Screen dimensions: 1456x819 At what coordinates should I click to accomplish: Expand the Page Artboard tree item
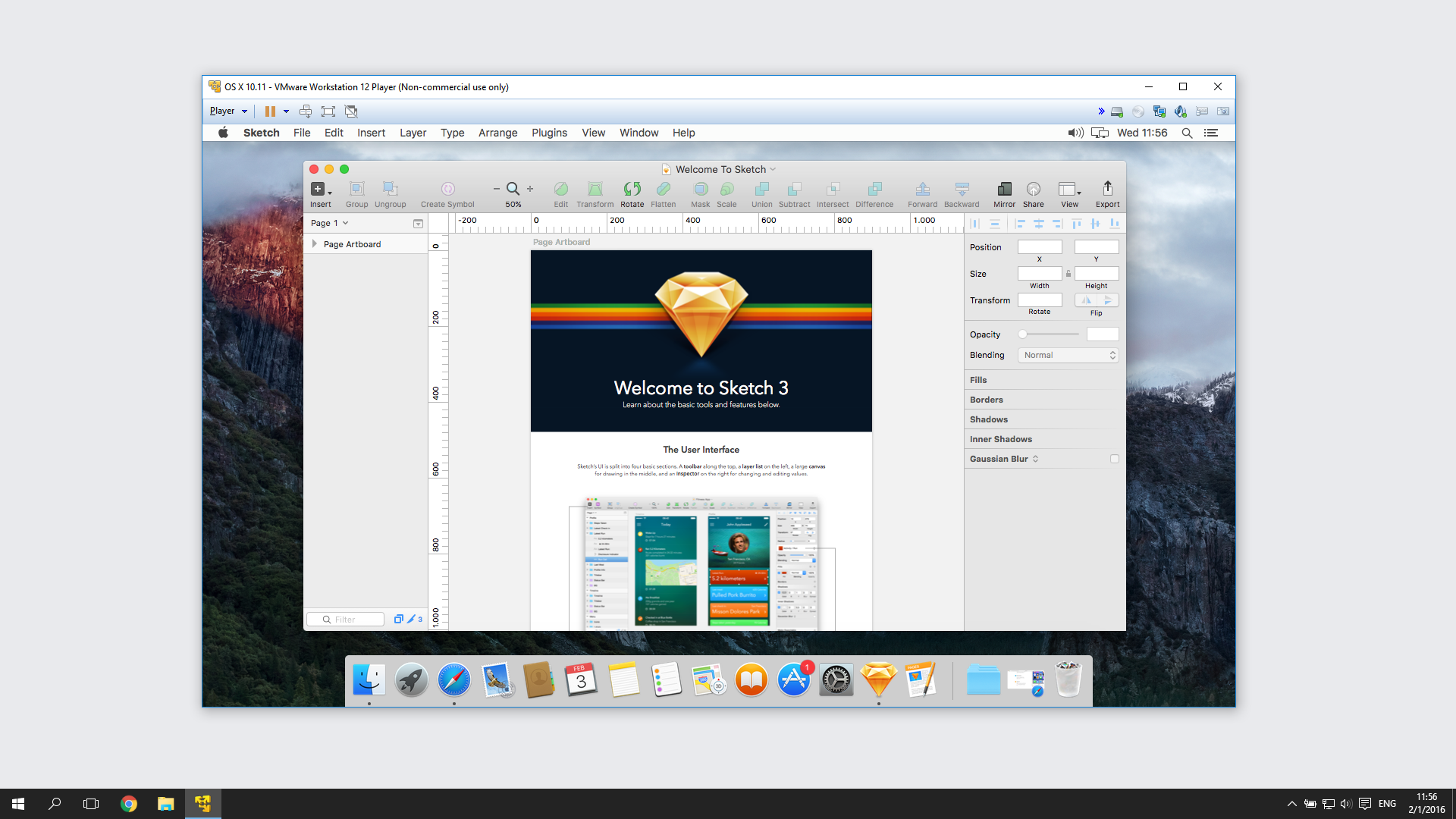(314, 243)
